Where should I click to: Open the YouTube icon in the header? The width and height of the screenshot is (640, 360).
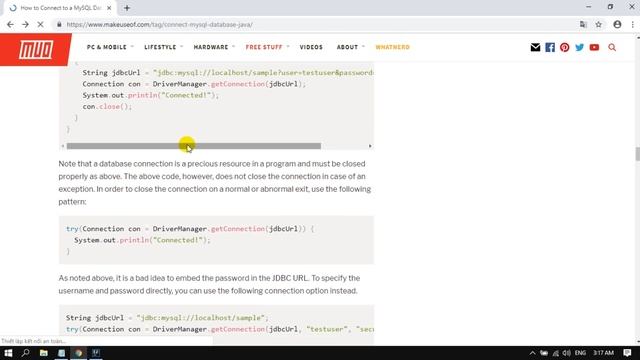[594, 47]
